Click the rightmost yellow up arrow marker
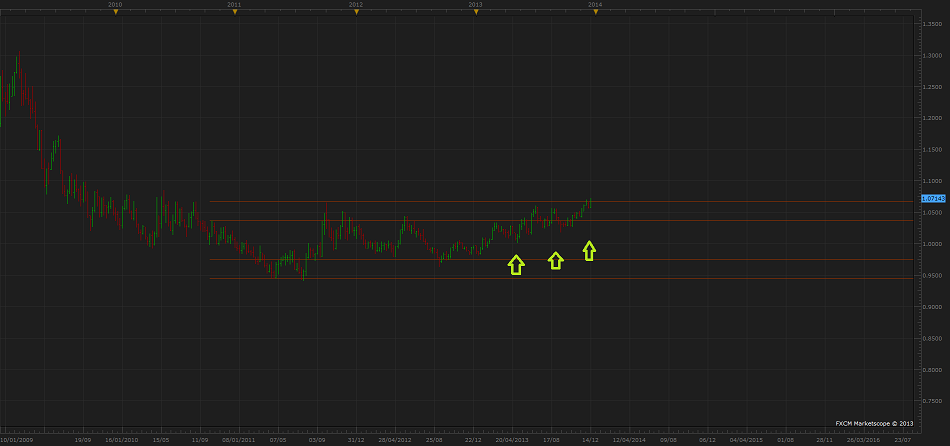This screenshot has height=446, width=950. 590,250
